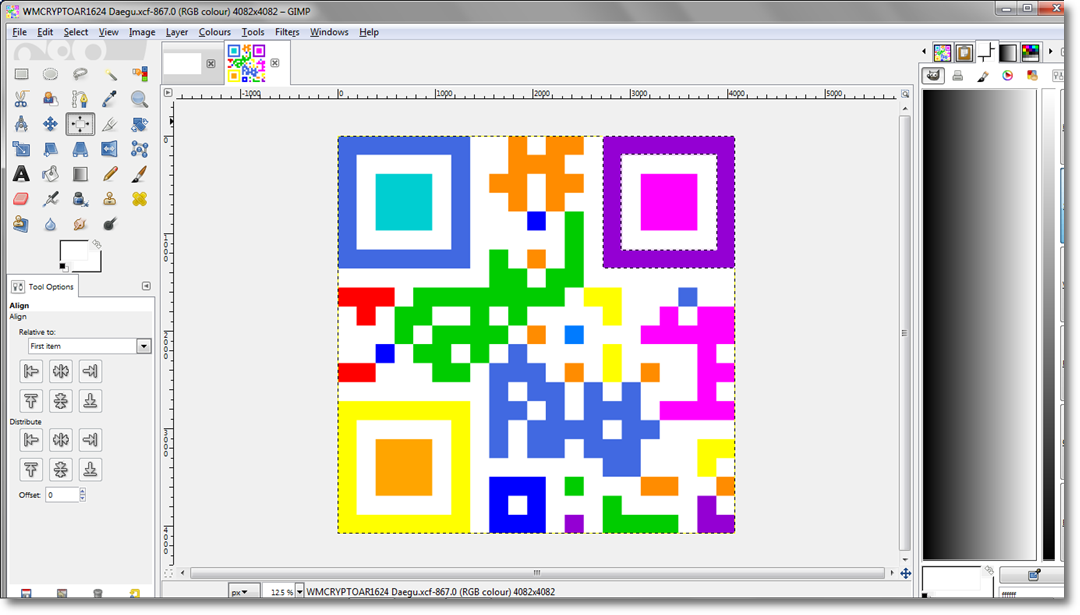Switch to the Tool Options tab

coord(43,286)
